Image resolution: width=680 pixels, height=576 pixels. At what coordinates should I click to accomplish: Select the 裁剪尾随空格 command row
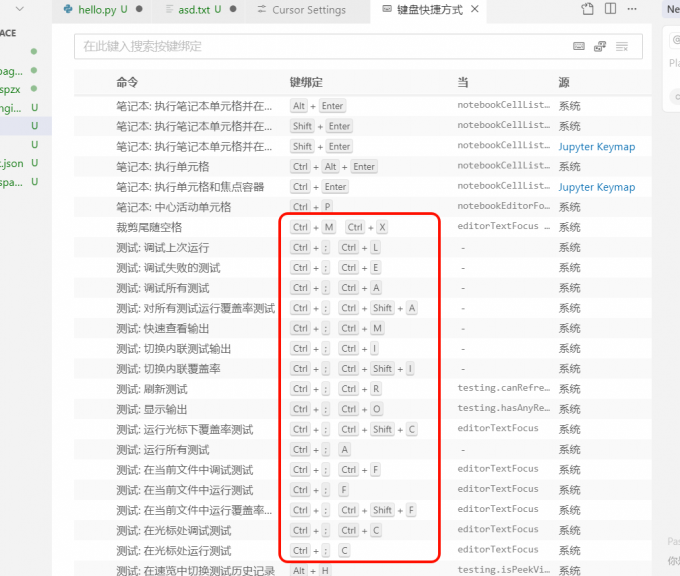pos(363,227)
